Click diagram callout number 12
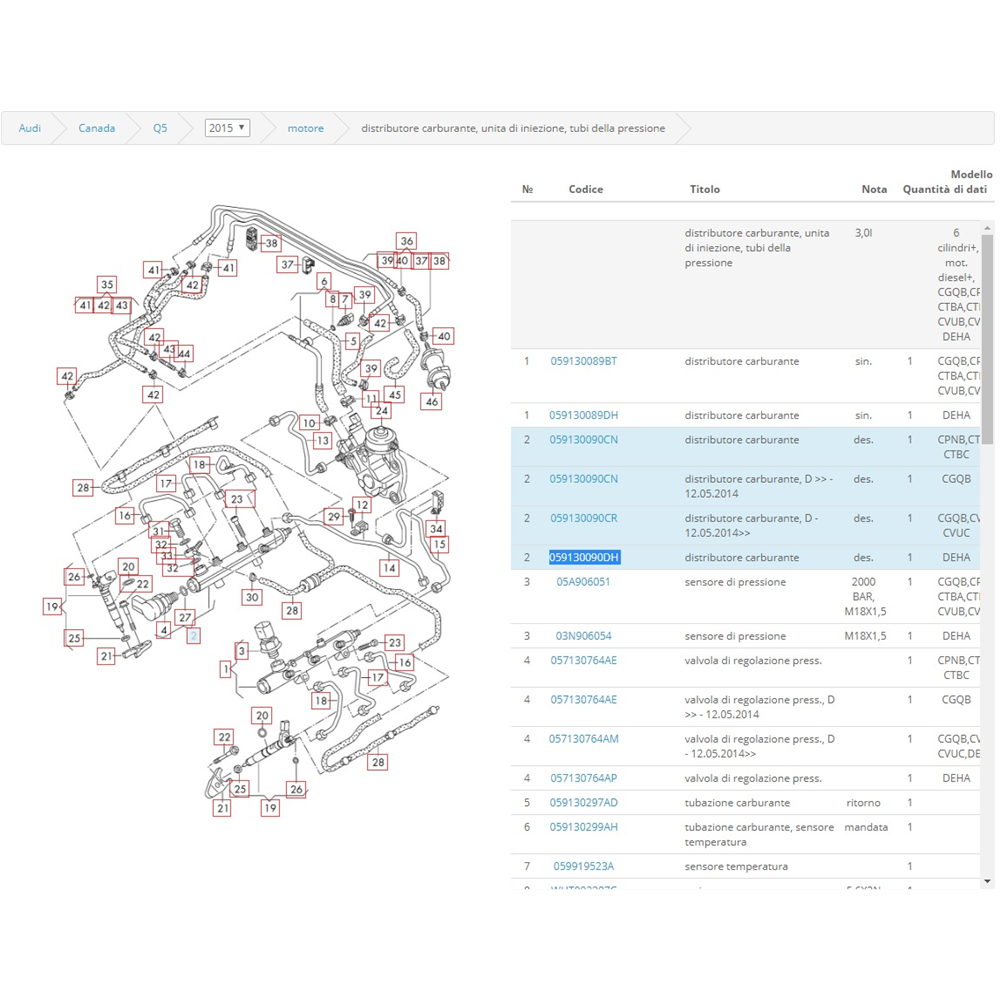 click(x=362, y=505)
